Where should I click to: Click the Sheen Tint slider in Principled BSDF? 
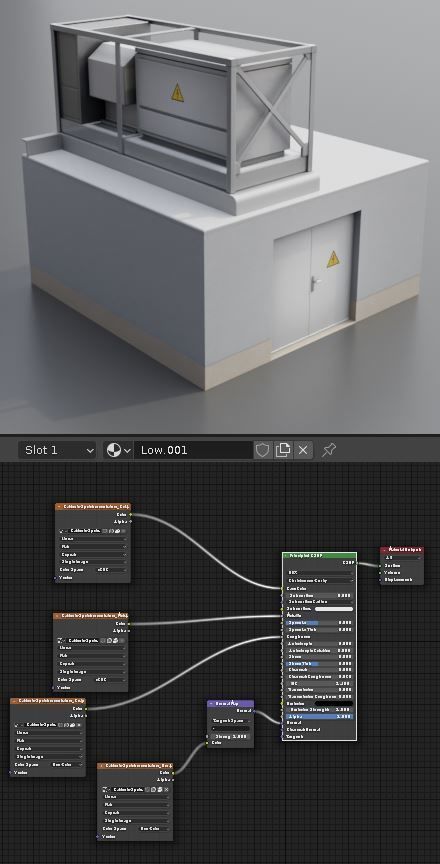(319, 663)
